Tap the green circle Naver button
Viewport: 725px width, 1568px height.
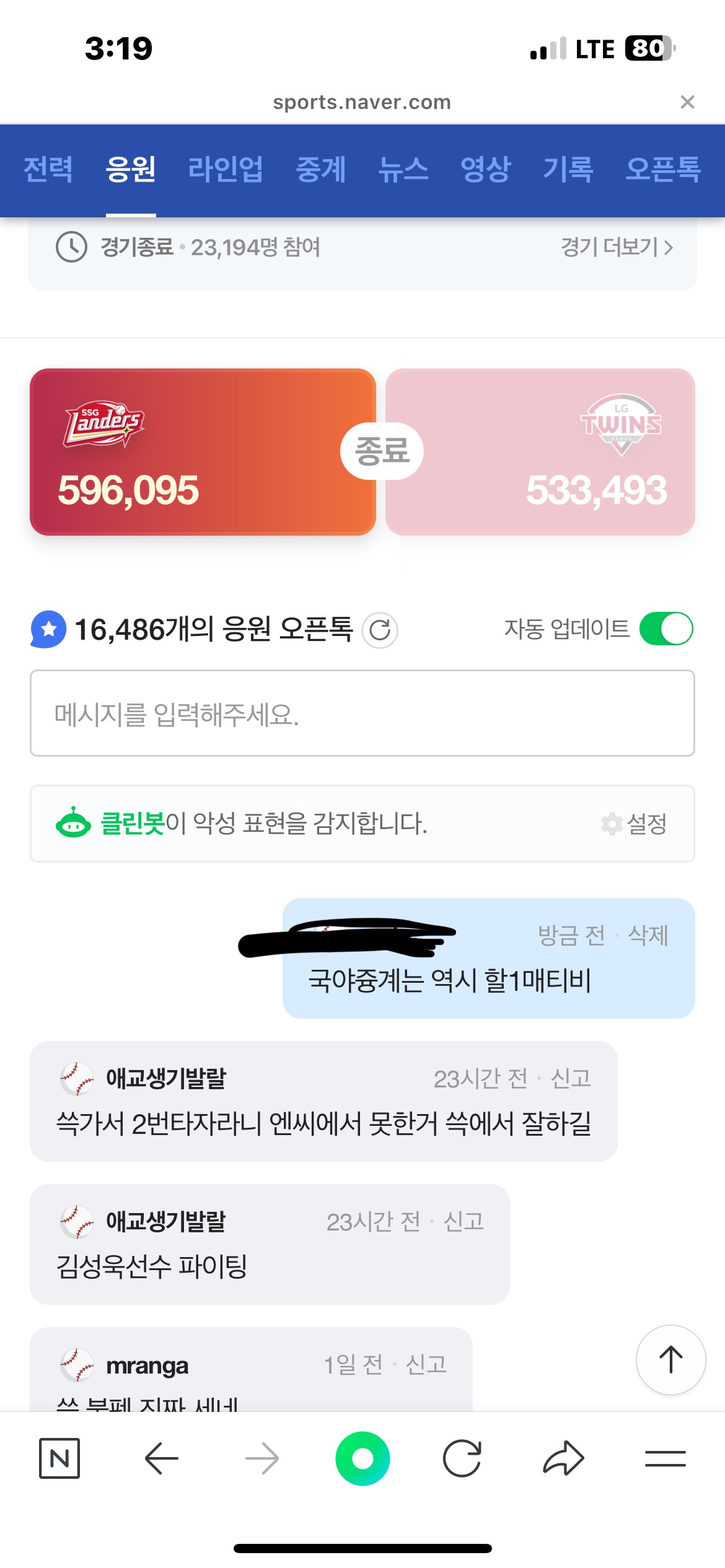(362, 1458)
